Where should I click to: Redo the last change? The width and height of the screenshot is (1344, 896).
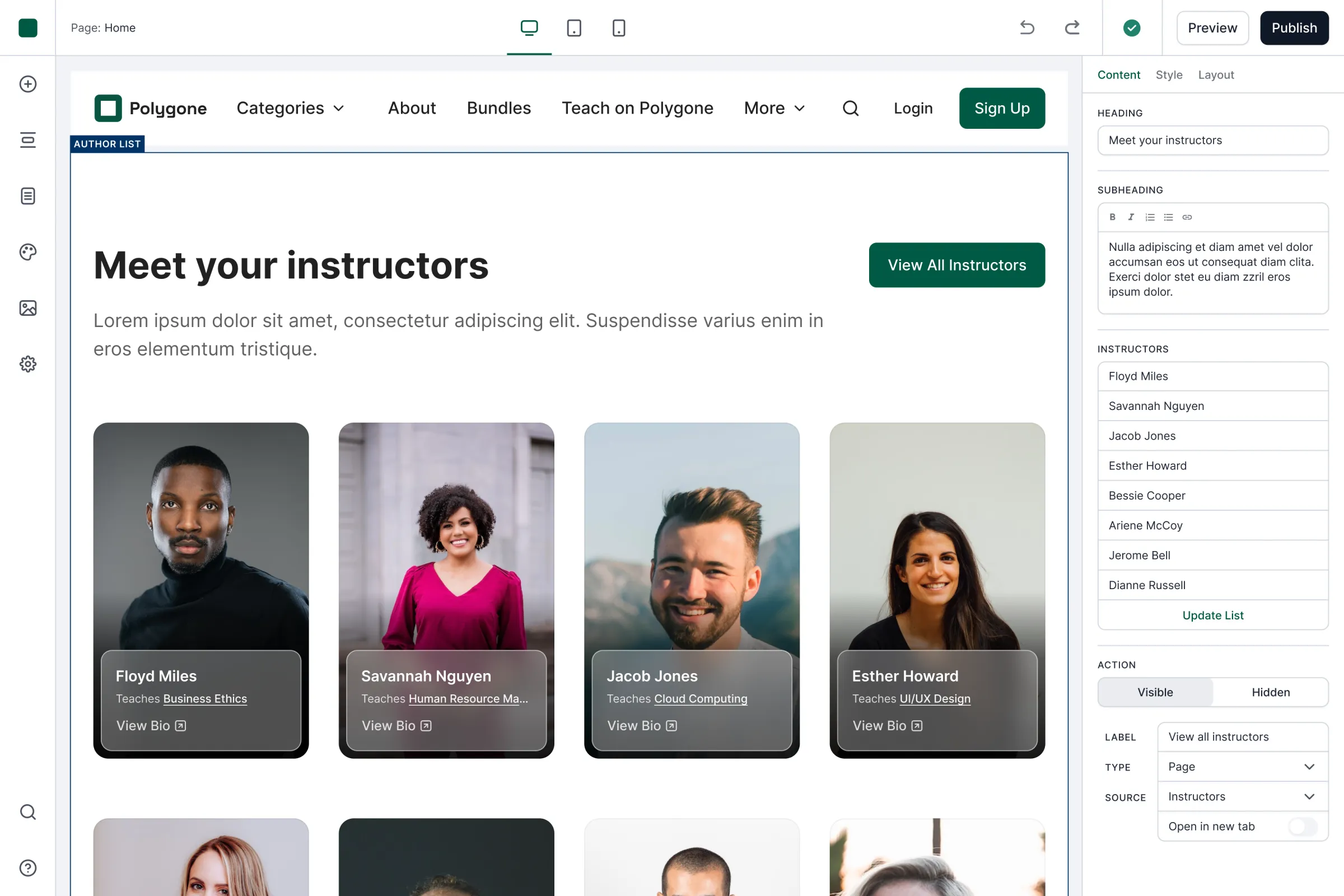(x=1072, y=27)
